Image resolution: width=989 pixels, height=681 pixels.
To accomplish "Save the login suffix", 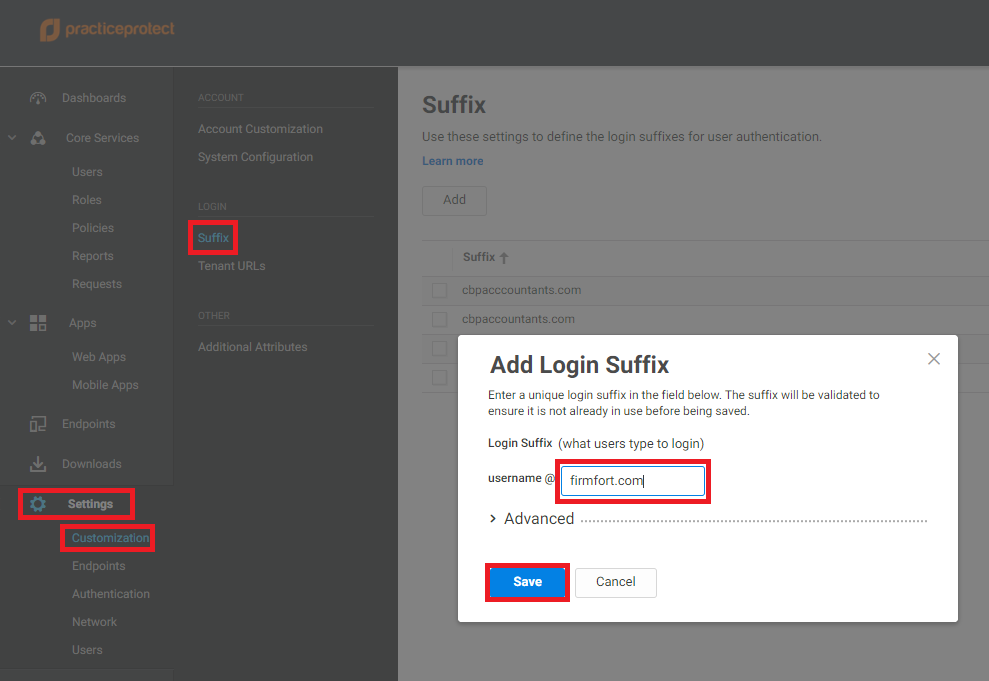I will 527,582.
